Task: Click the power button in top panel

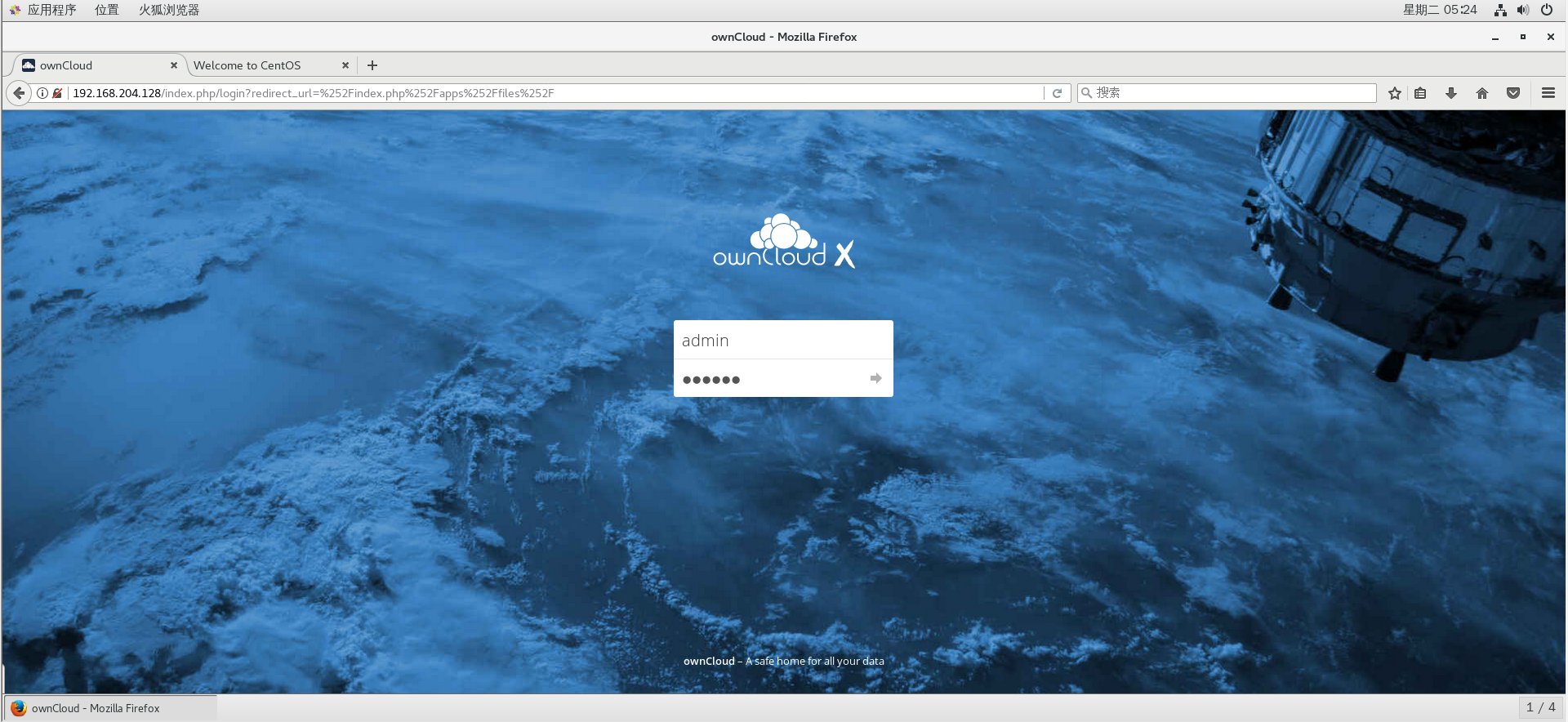Action: pos(1547,10)
